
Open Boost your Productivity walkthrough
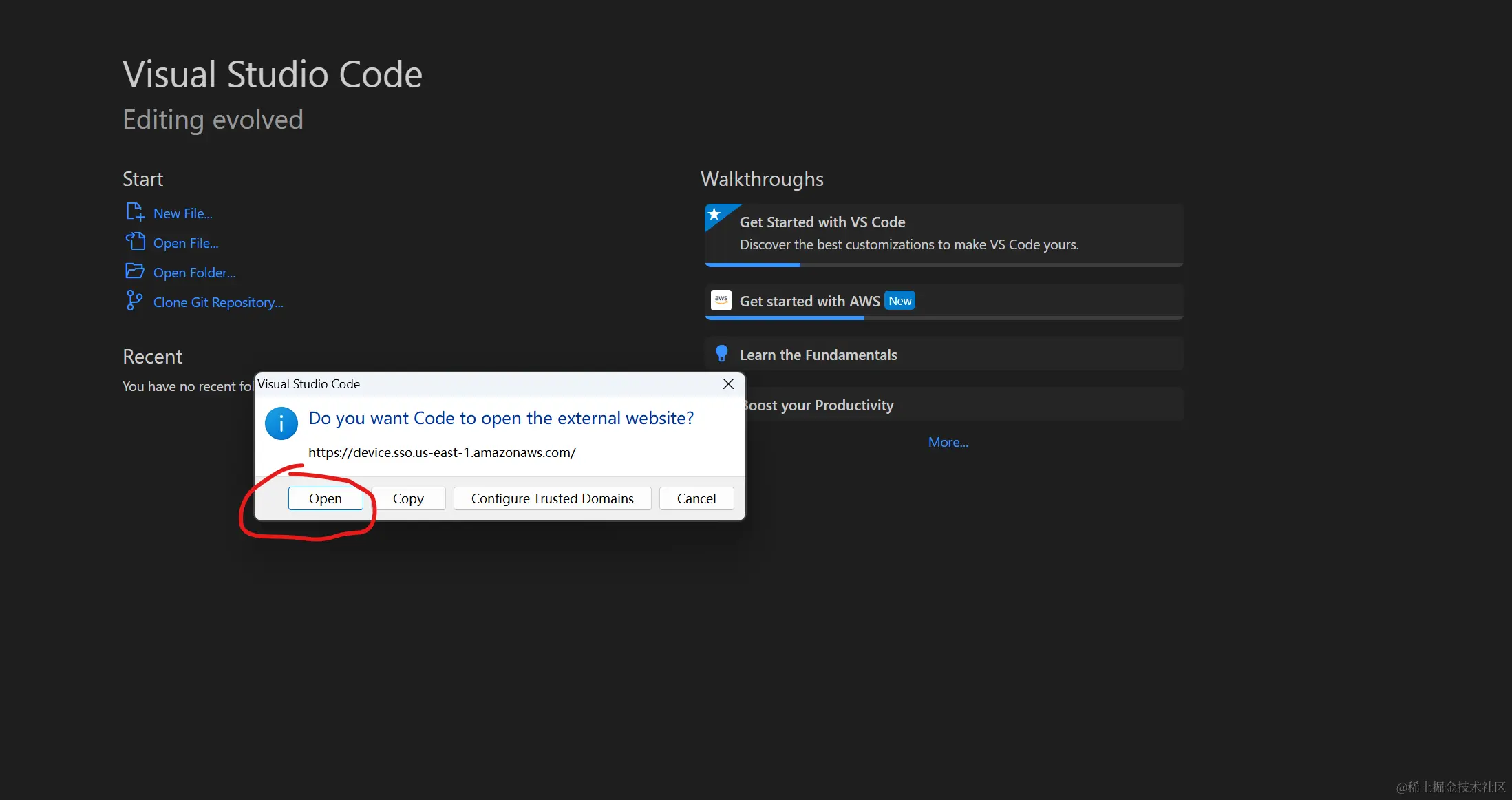[x=963, y=405]
